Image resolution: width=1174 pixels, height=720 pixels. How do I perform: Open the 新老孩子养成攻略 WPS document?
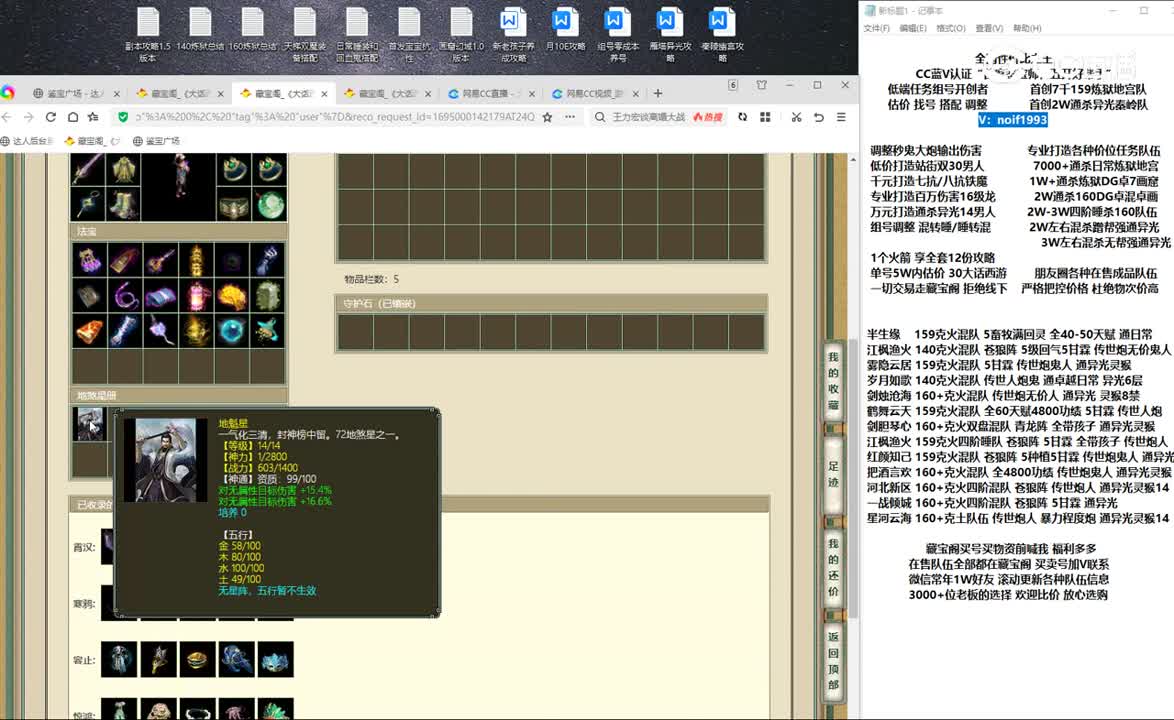(513, 34)
